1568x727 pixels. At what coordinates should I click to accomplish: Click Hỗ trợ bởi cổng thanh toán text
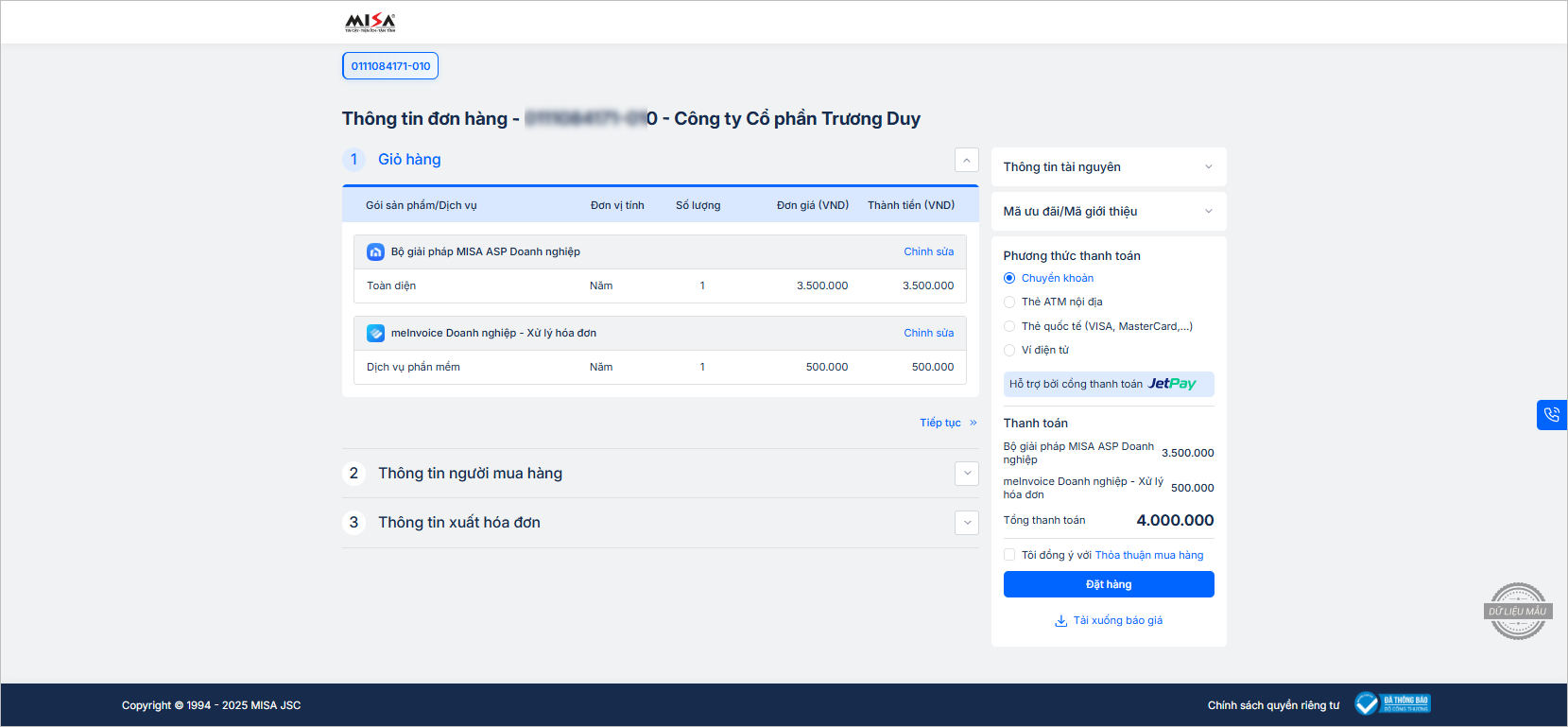pos(1076,384)
